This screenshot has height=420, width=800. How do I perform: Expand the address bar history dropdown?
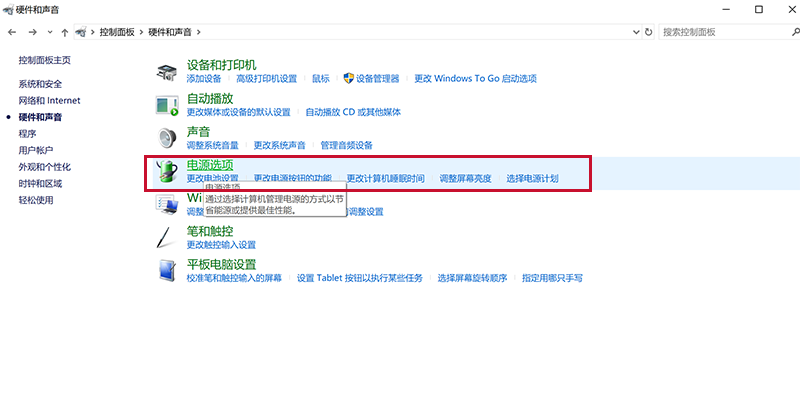pos(636,32)
